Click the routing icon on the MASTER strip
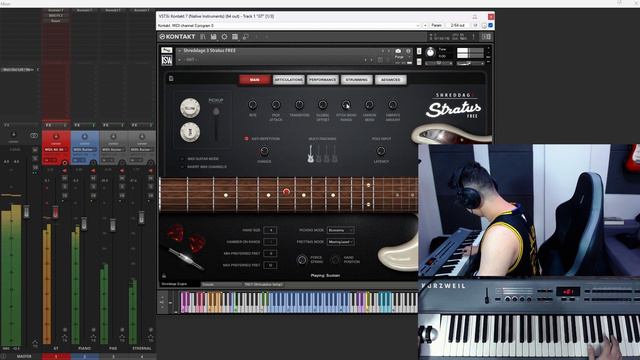This screenshot has width=640, height=360. 35,343
